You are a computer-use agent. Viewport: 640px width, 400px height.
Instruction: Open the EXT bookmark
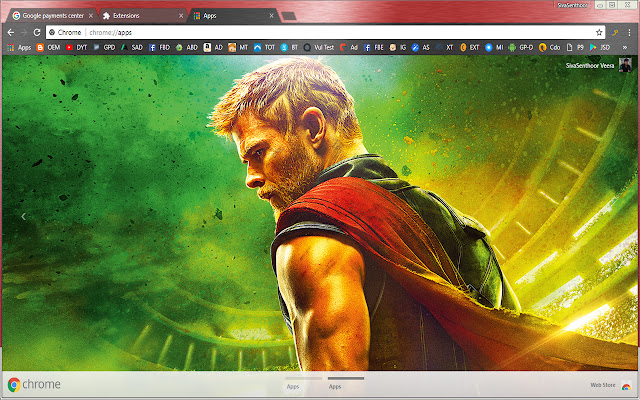(469, 47)
